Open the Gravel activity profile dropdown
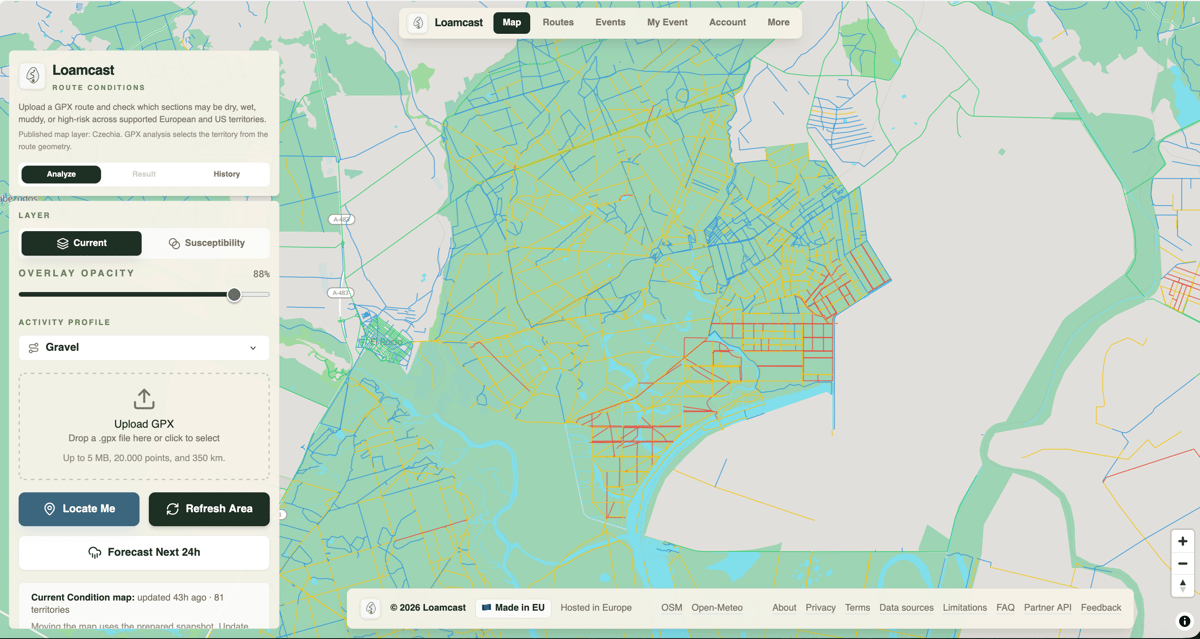Screen dimensions: 1200x639 click(x=144, y=348)
